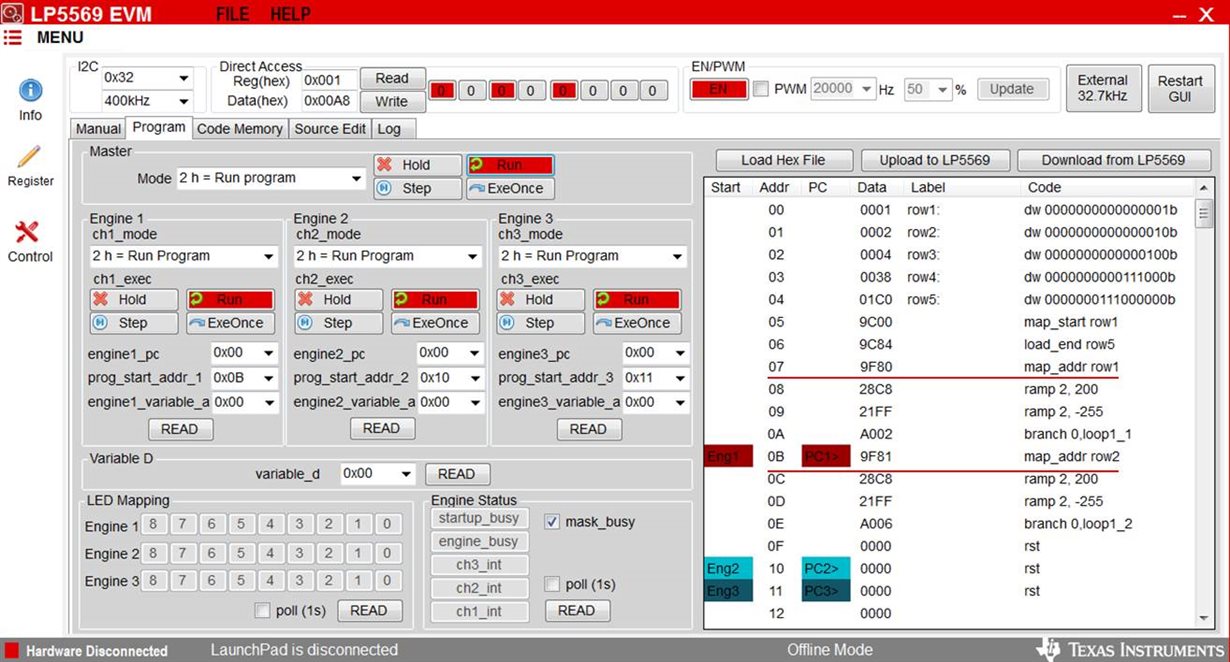Open the hamburger MENU icon

coord(12,37)
